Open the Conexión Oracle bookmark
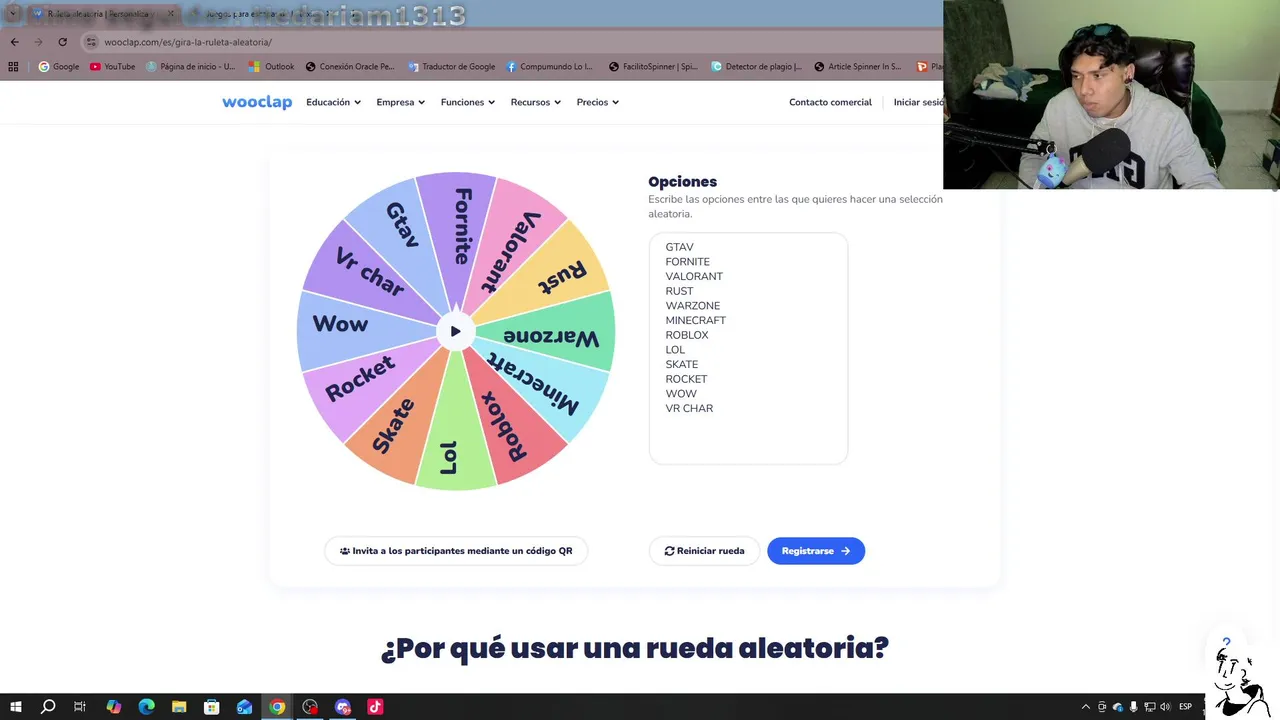The image size is (1280, 720). tap(350, 67)
